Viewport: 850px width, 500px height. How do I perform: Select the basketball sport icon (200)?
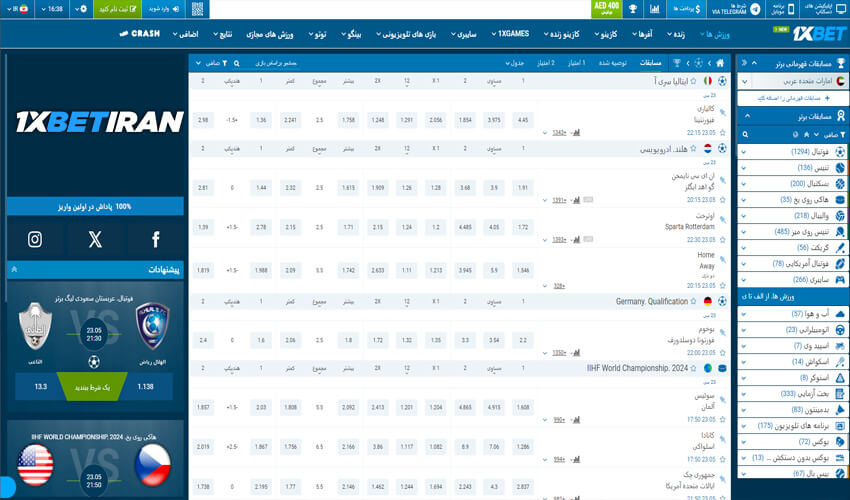[840, 184]
